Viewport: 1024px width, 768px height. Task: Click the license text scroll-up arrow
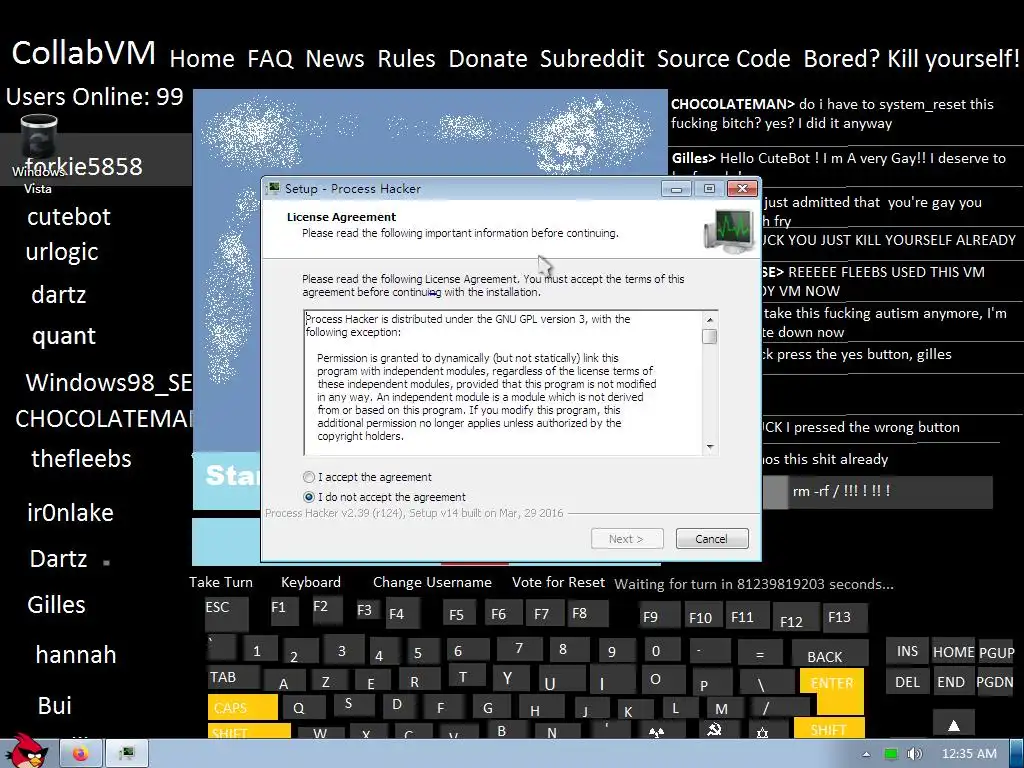tap(710, 319)
